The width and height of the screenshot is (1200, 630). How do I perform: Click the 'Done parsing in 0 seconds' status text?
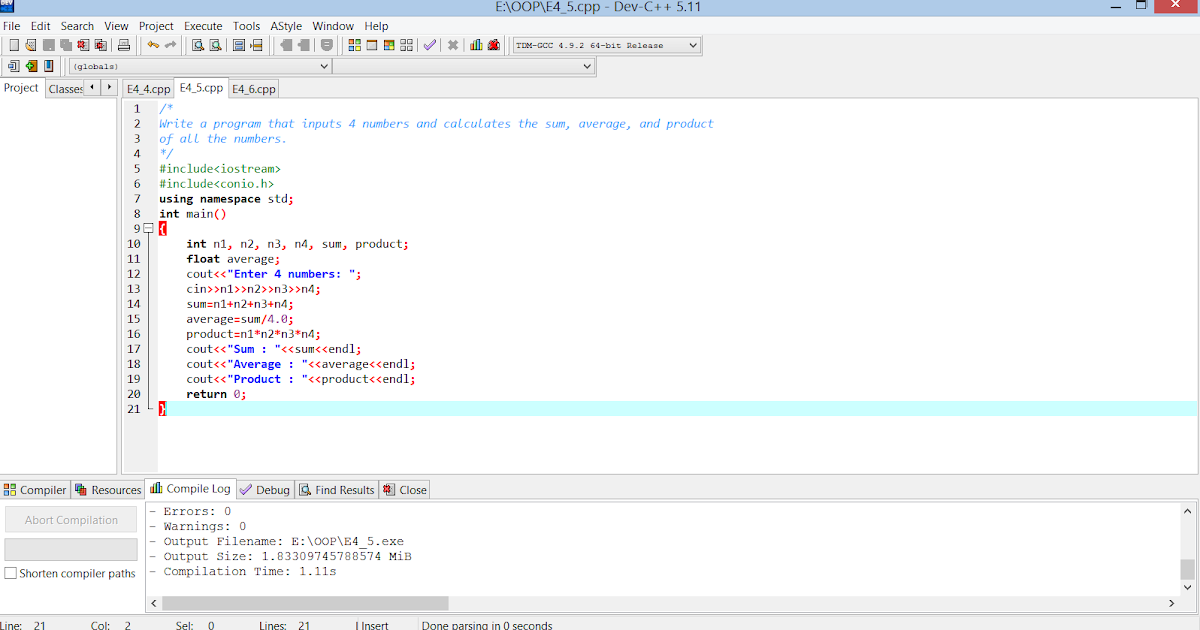coord(487,626)
